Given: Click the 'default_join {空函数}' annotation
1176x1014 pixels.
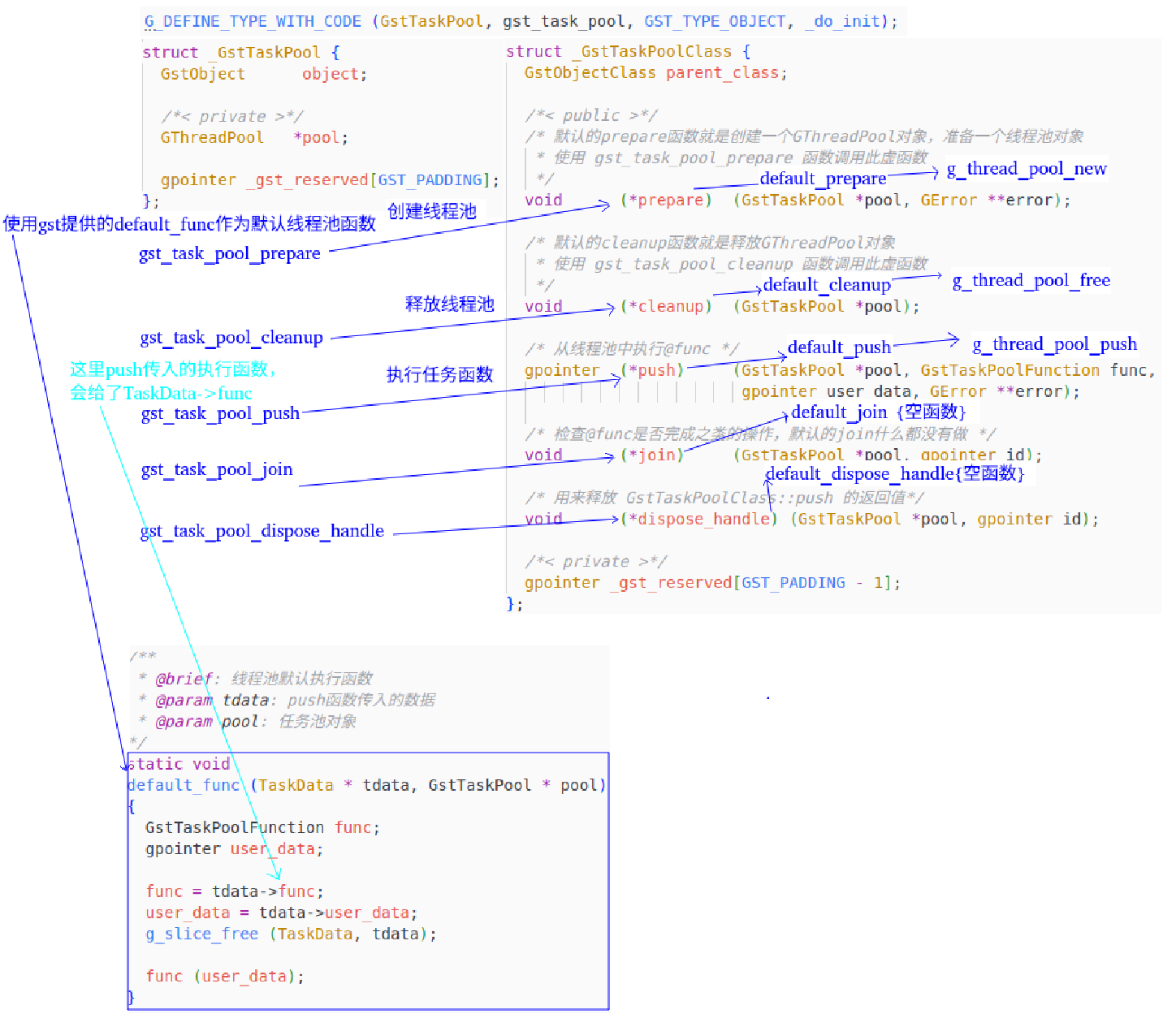Looking at the screenshot, I should point(879,412).
